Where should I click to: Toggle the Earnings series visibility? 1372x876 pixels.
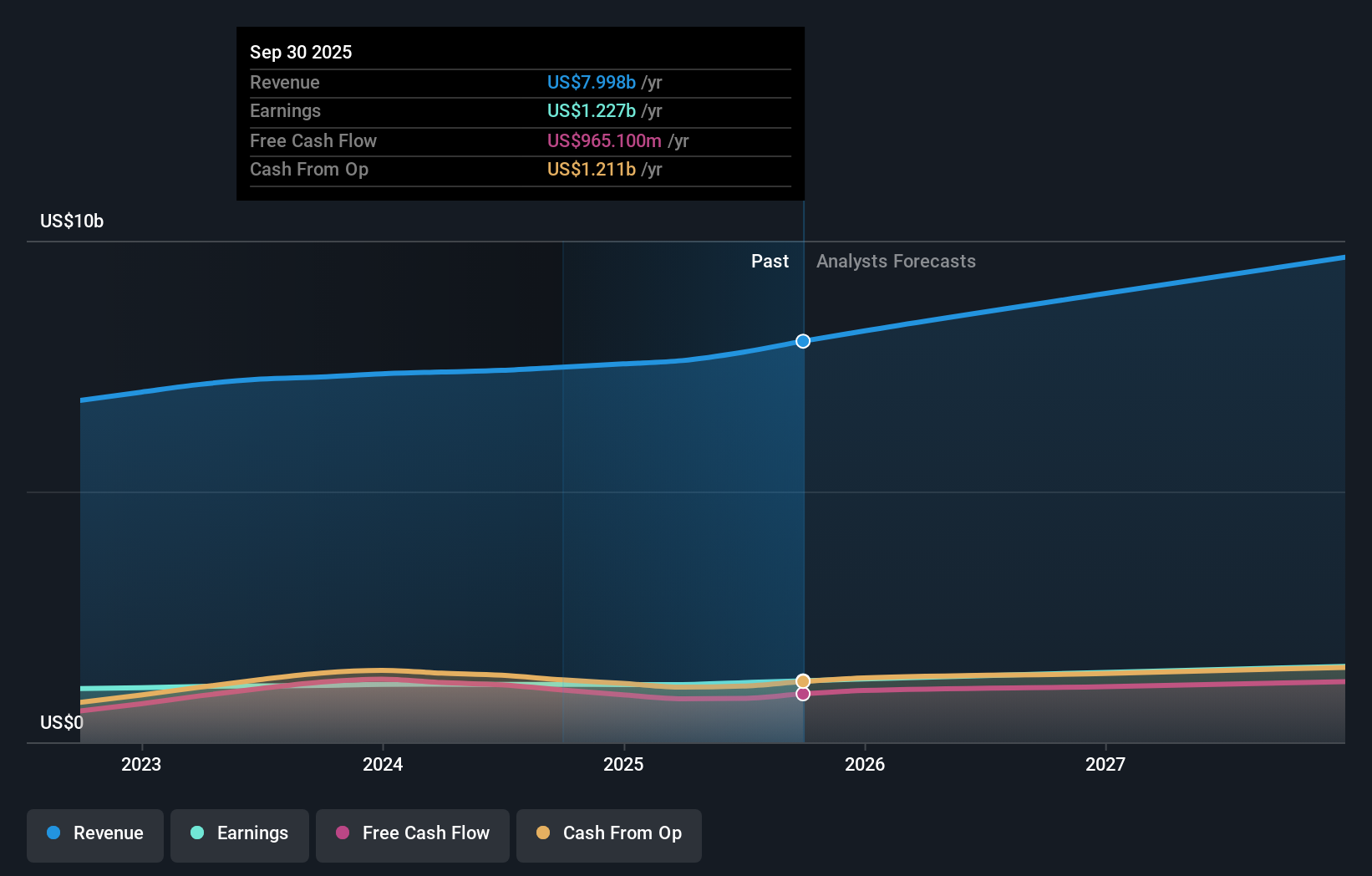[240, 833]
